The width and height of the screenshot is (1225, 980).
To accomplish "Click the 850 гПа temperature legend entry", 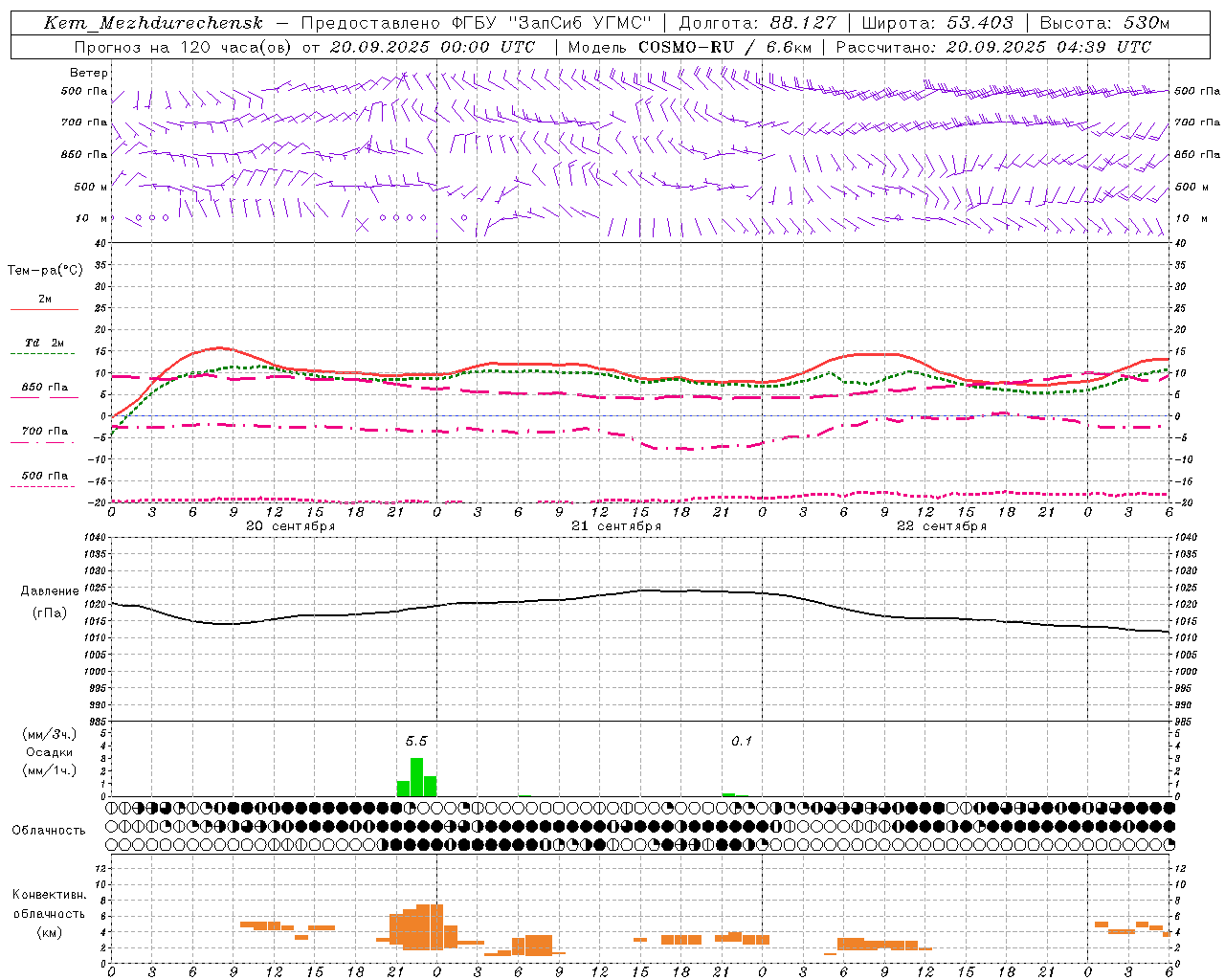I will pos(45,388).
